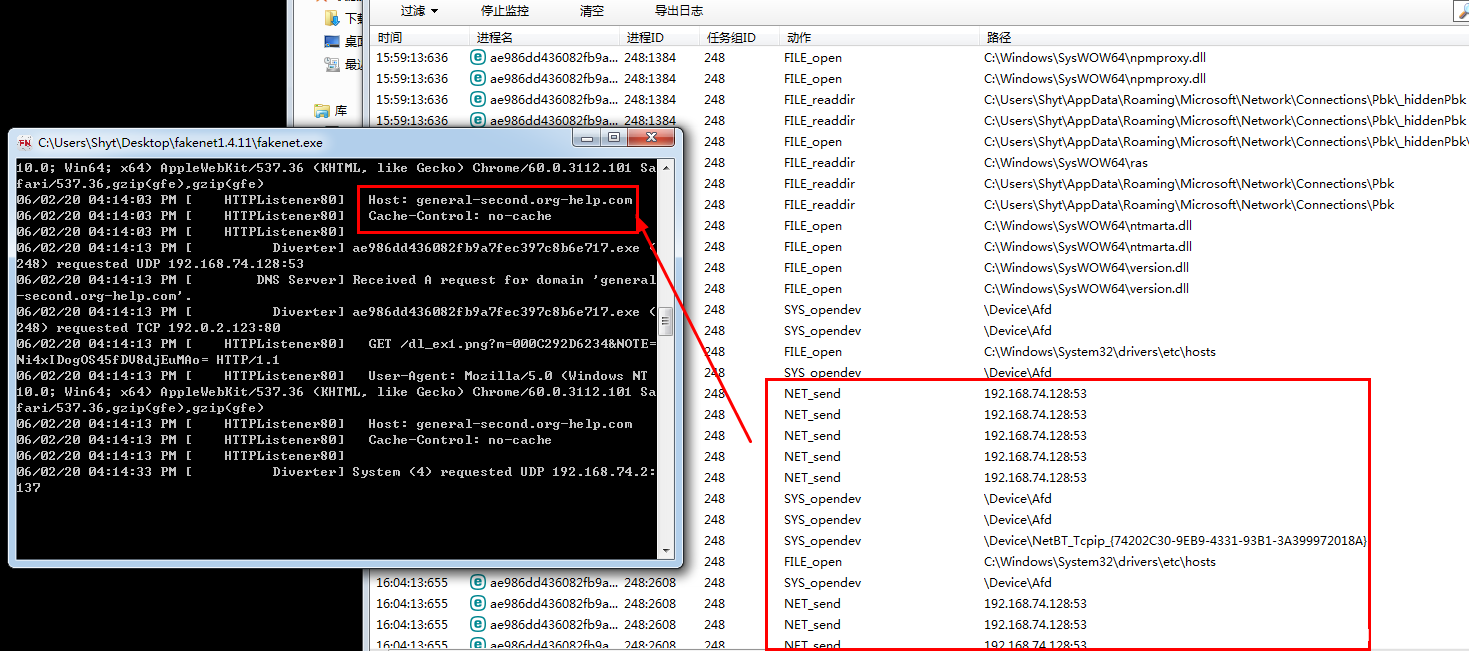1469x651 pixels.
Task: Click the console scrollbar up arrow
Action: 665,167
